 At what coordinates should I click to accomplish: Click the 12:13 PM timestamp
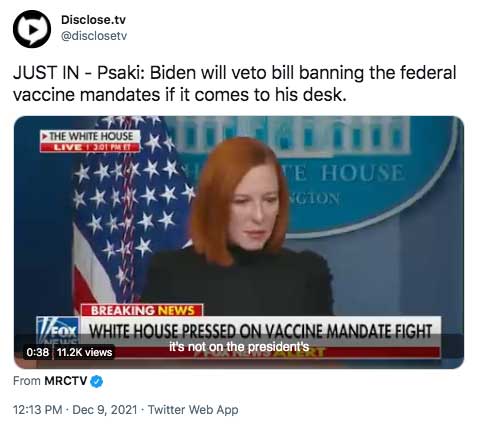point(37,410)
